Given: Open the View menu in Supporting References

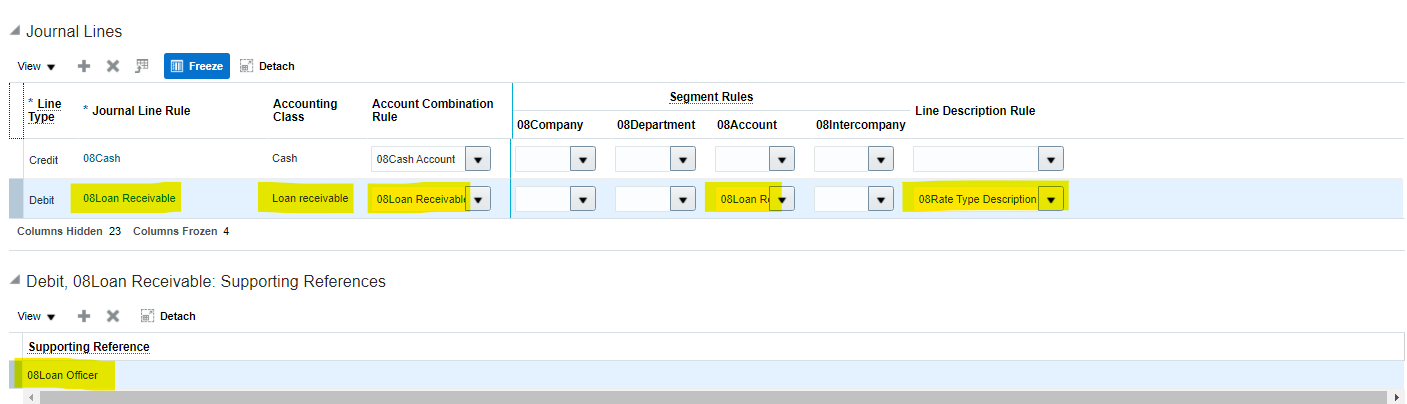Looking at the screenshot, I should coord(37,316).
